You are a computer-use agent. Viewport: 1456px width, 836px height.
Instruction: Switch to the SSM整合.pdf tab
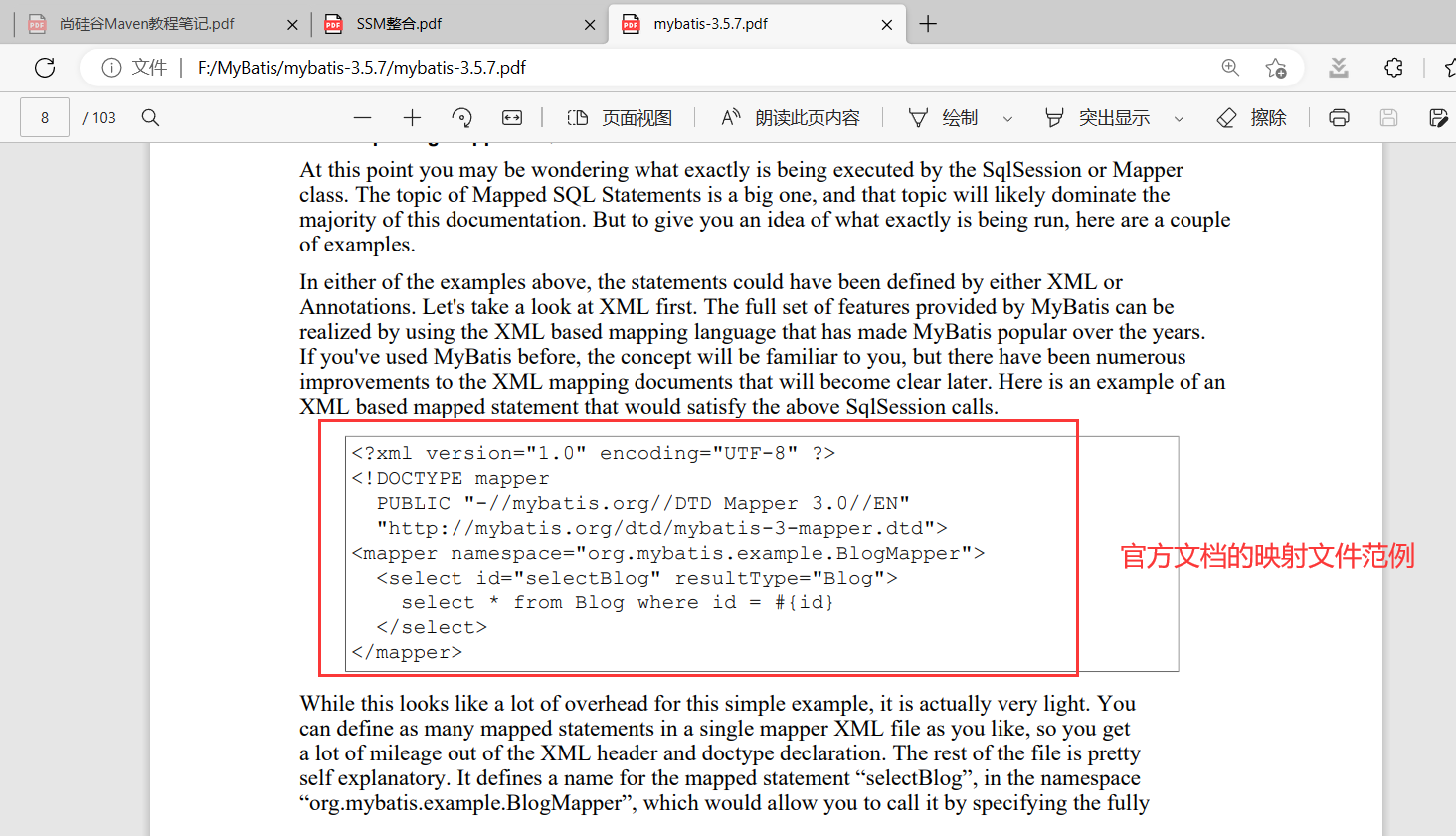(x=457, y=24)
